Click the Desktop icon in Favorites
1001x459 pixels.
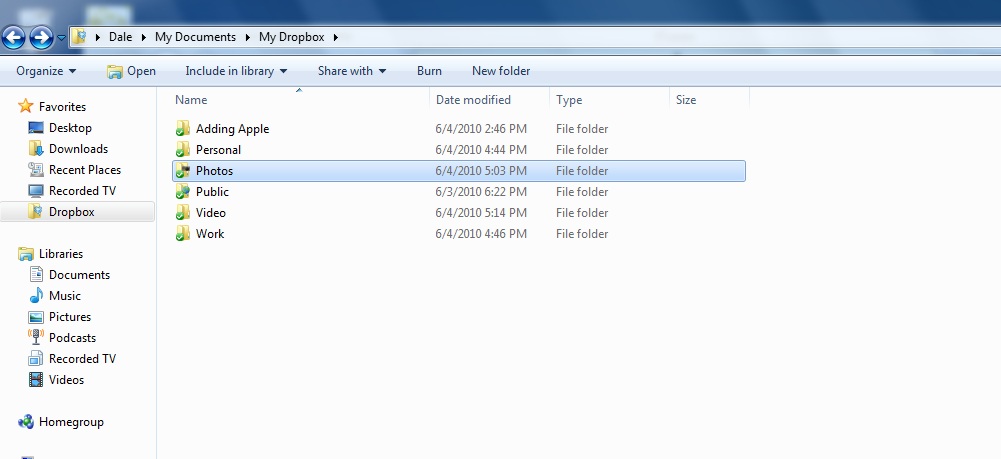36,128
